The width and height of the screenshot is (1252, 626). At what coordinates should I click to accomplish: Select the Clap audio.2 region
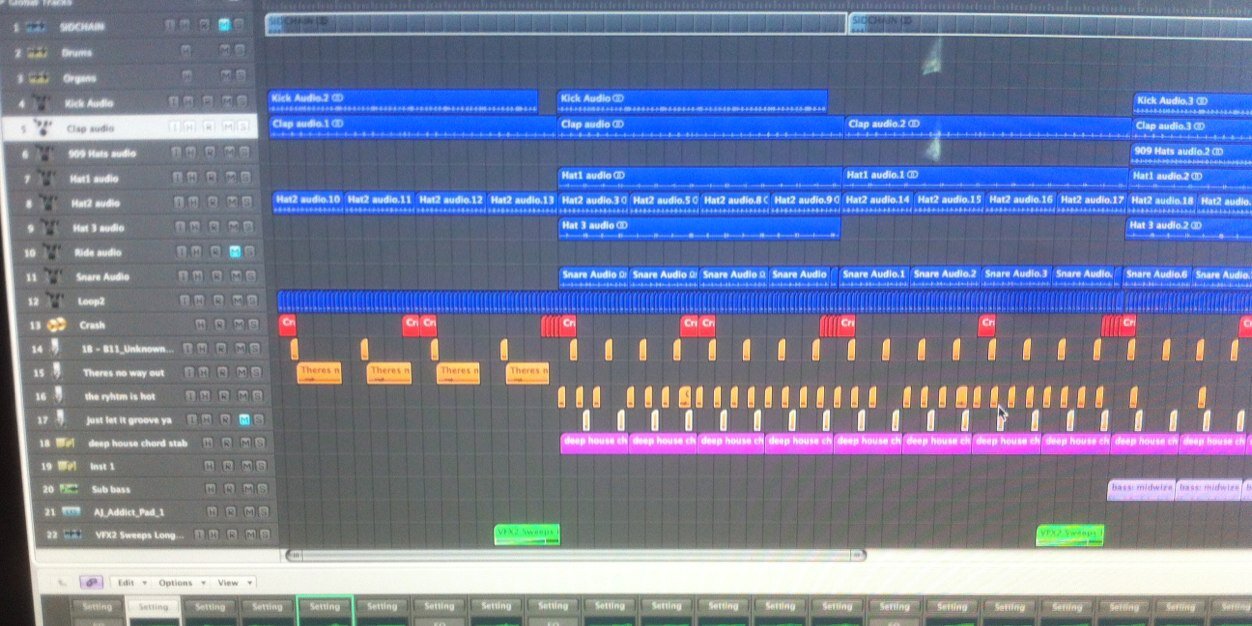(987, 128)
